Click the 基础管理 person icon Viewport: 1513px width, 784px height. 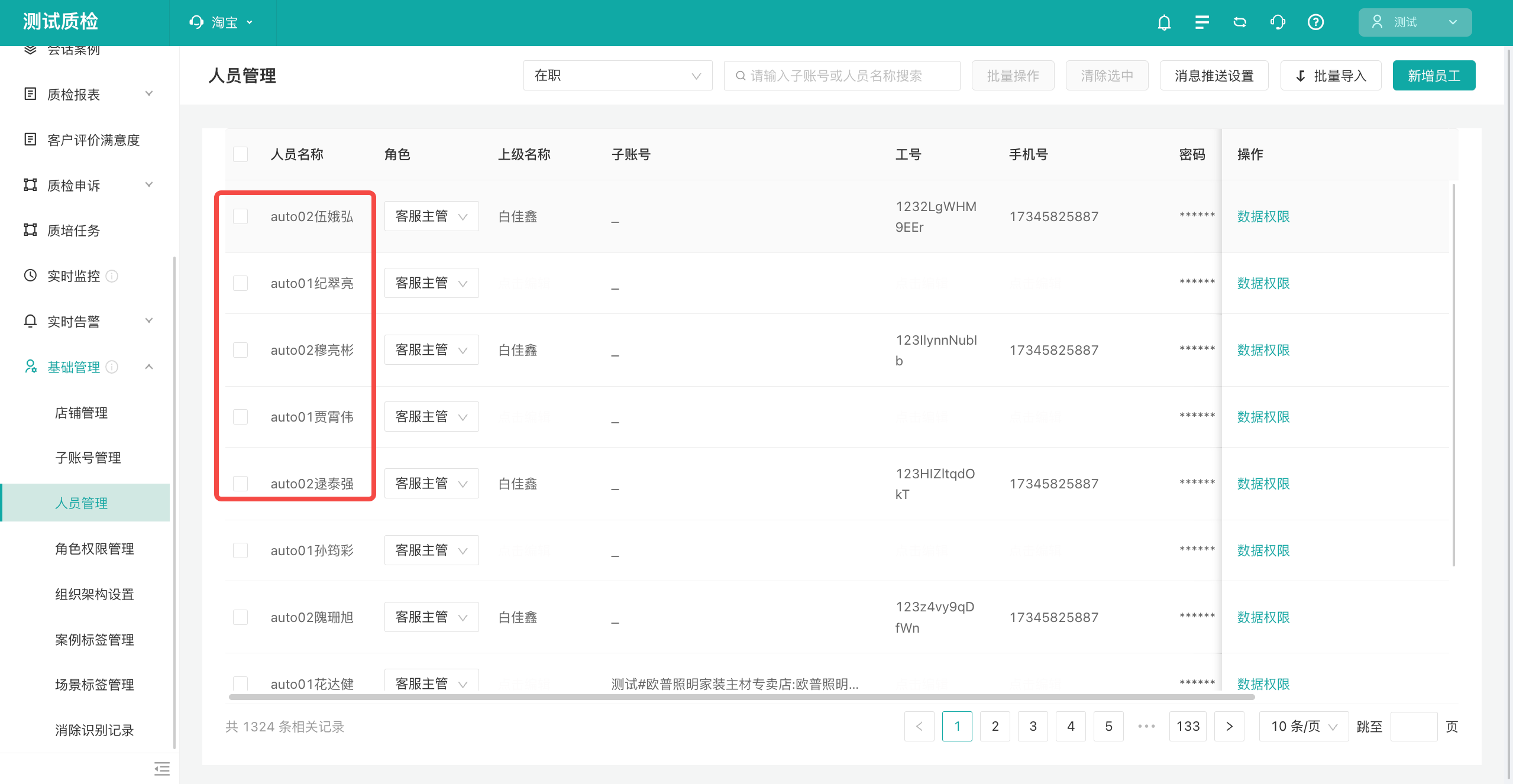pos(30,367)
